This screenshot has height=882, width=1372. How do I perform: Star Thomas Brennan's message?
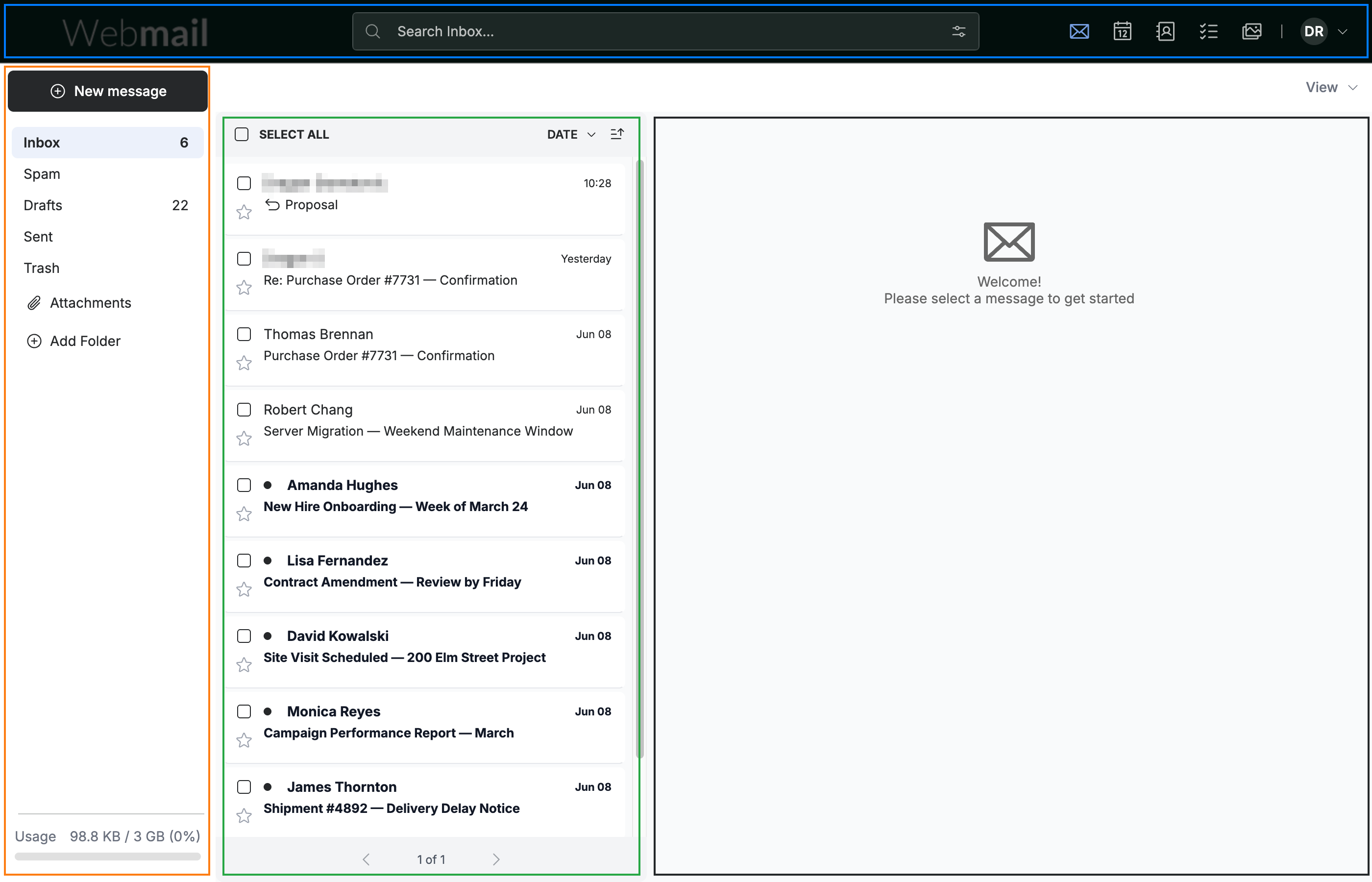point(244,363)
